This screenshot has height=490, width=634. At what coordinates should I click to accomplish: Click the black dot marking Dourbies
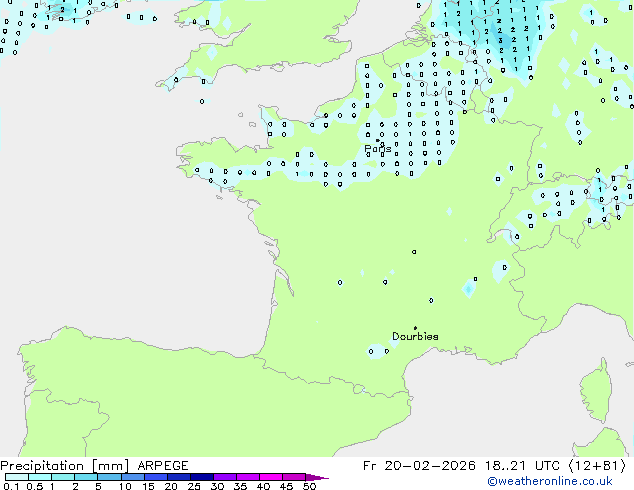coord(415,328)
